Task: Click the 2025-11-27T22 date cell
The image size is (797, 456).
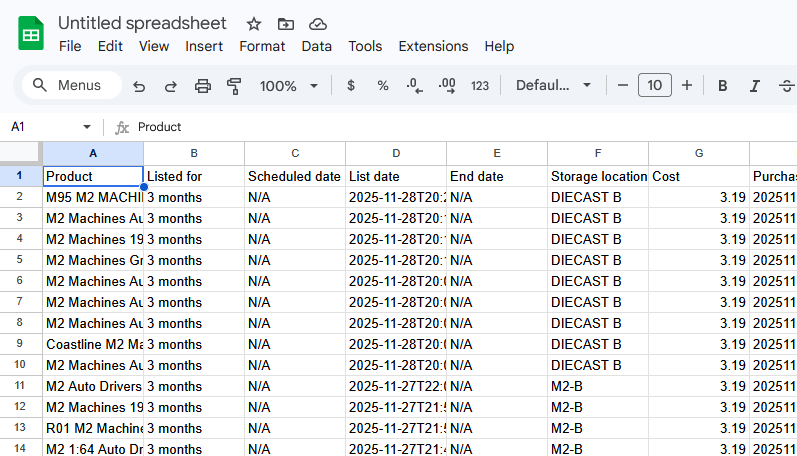Action: [x=396, y=386]
